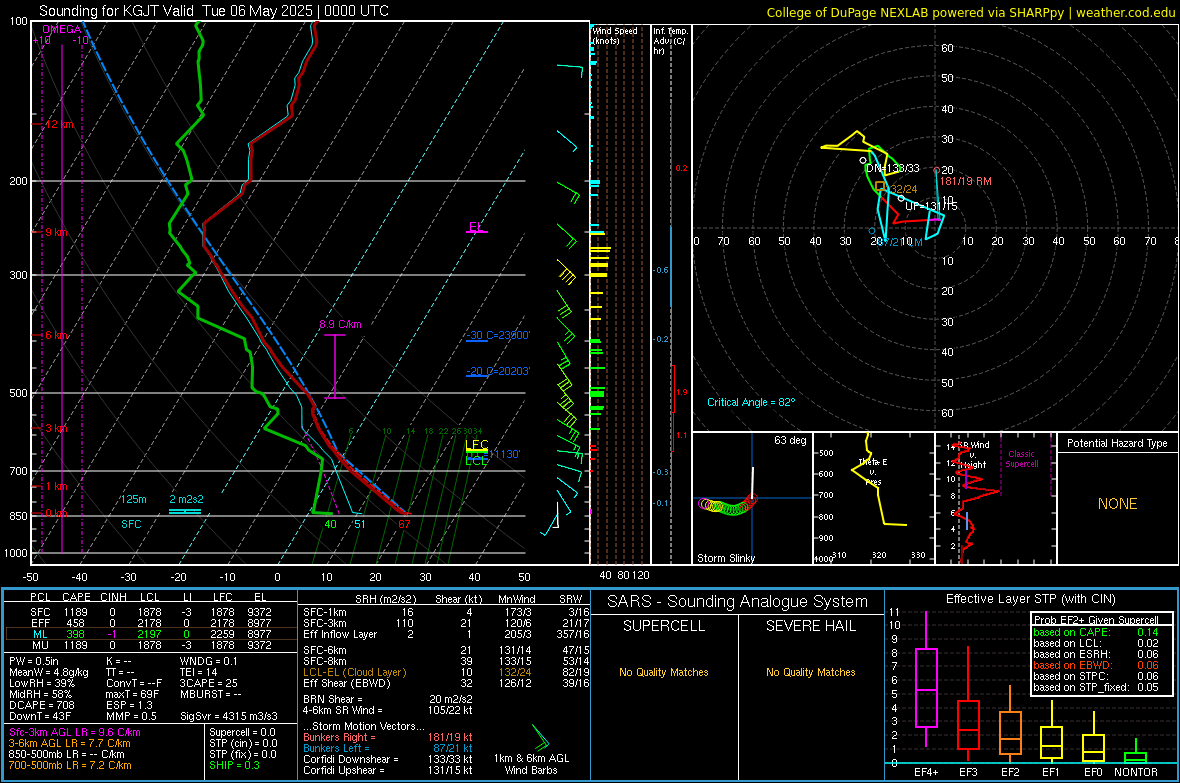Image resolution: width=1180 pixels, height=783 pixels.
Task: Click the magenta EL level marker
Action: point(476,227)
